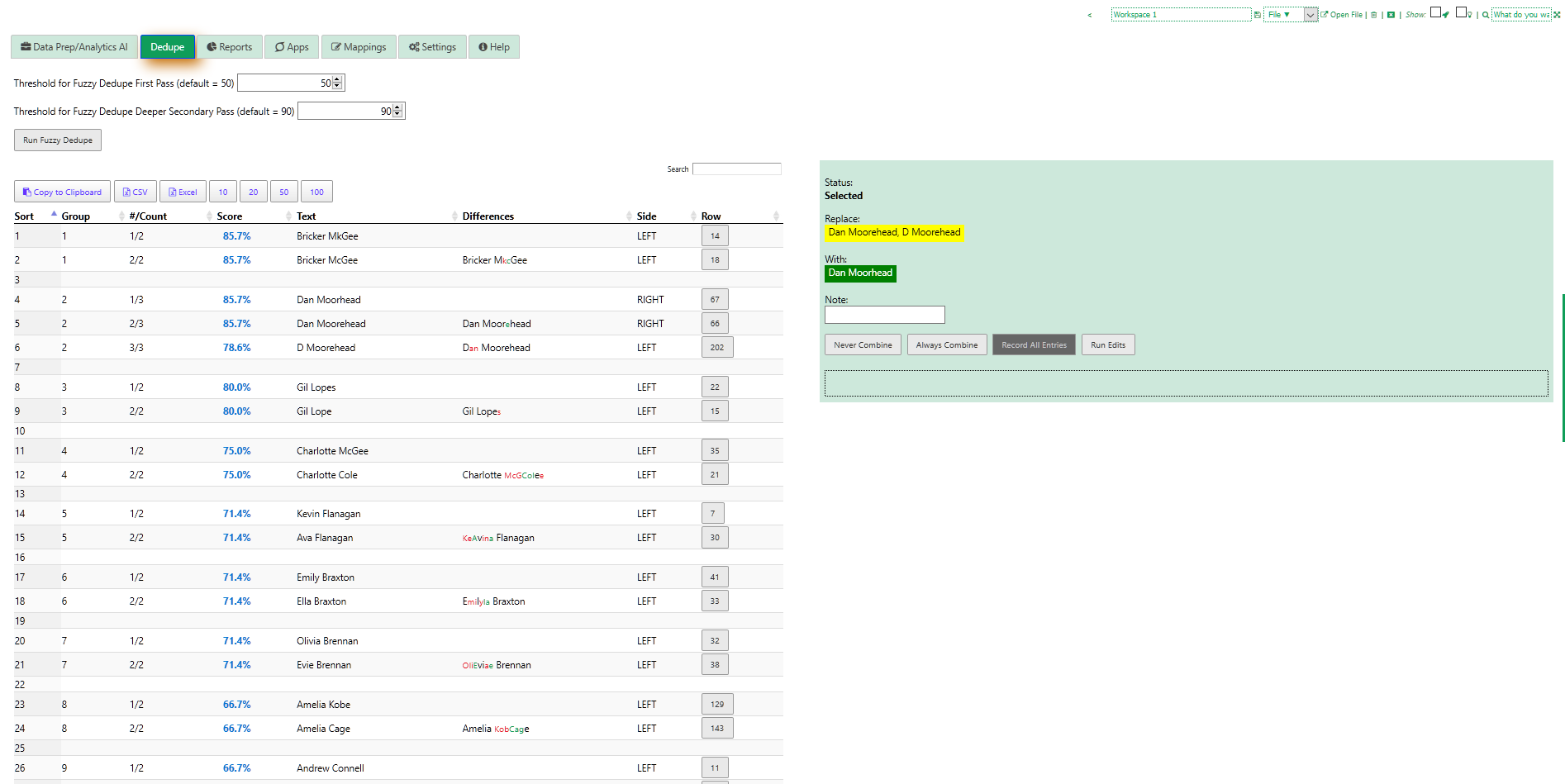Delete the workspace with the trash icon
Image resolution: width=1565 pixels, height=784 pixels.
(1373, 14)
